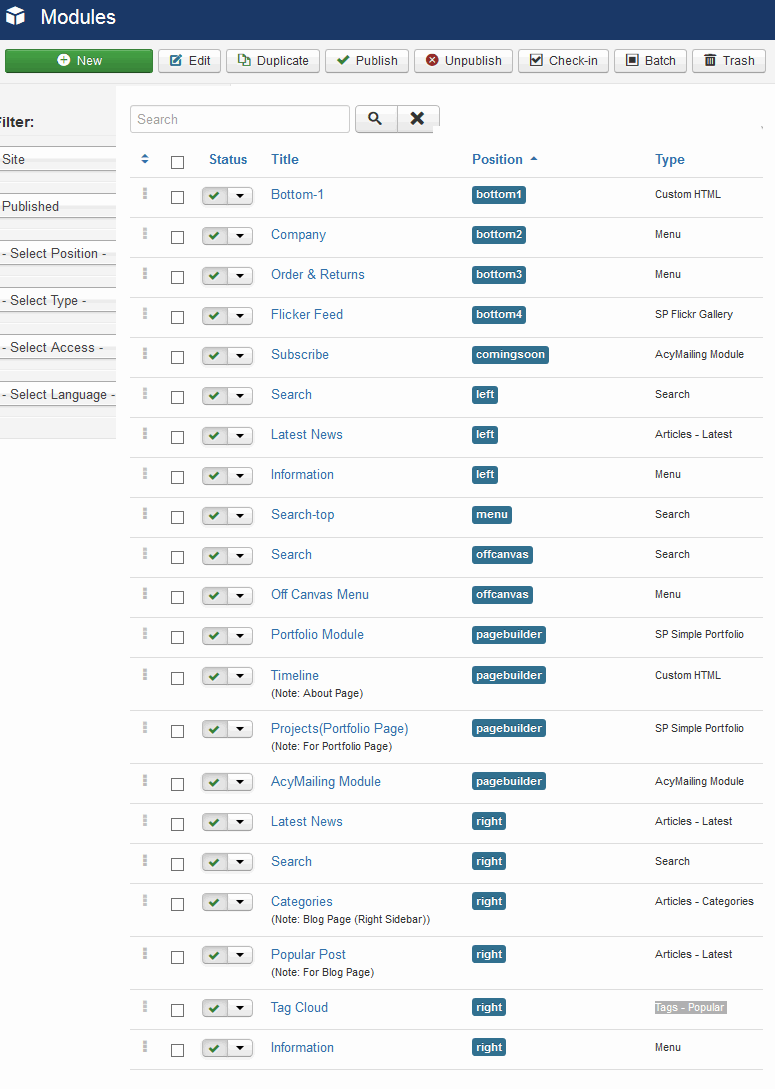Click the Modules cube icon in header

pos(15,17)
